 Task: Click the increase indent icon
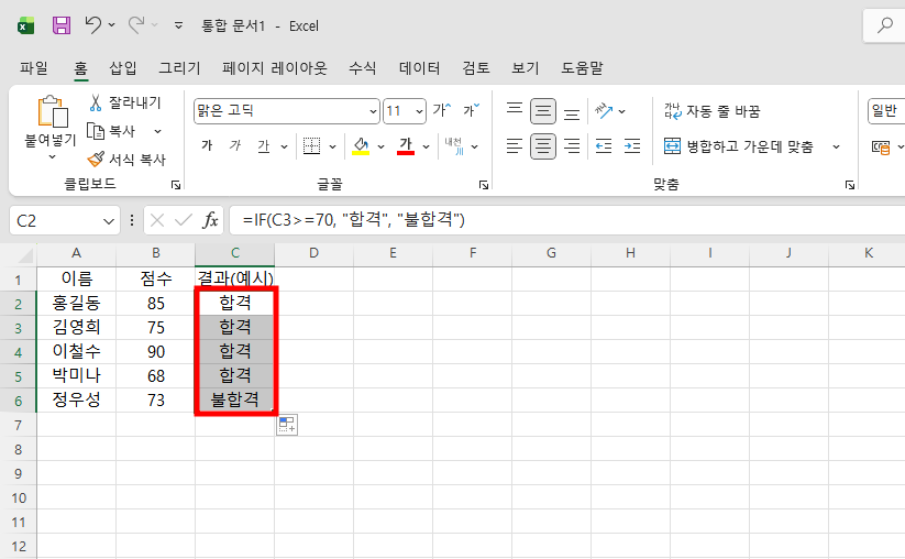coord(632,147)
